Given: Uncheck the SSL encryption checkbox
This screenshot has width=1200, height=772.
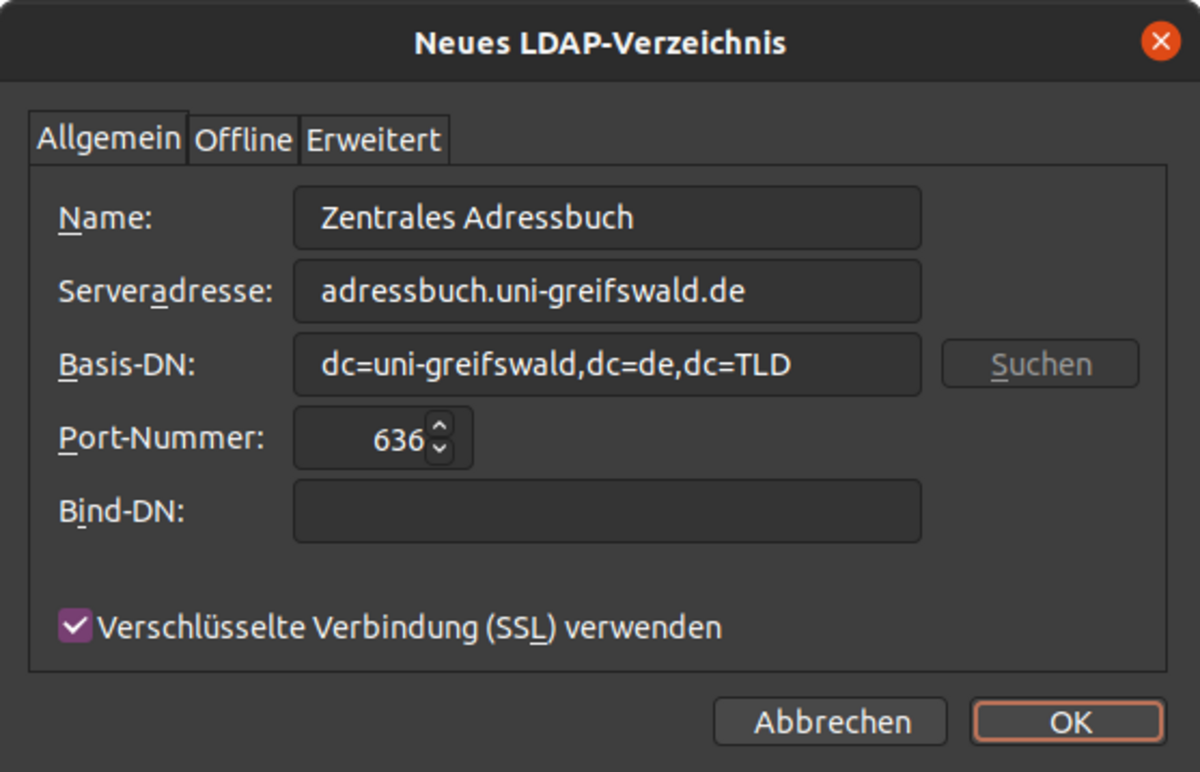Looking at the screenshot, I should [x=75, y=627].
